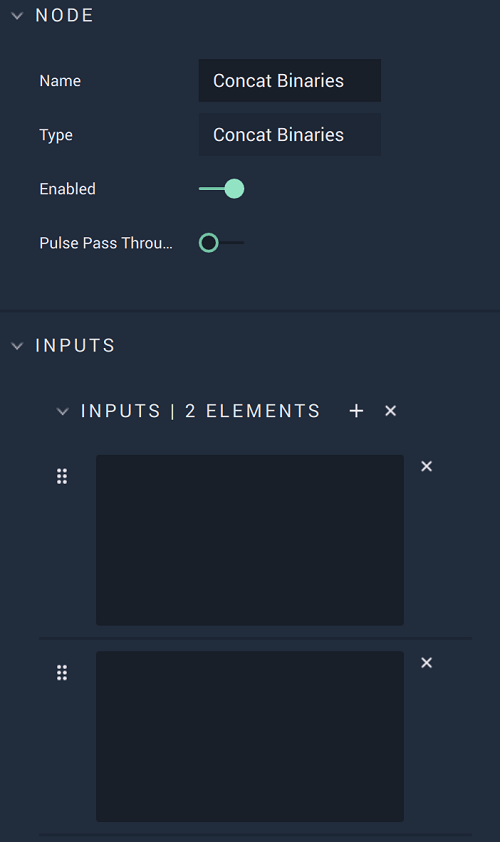Select the Type field Concat Binaries
Screen dimensions: 500x842
(289, 135)
